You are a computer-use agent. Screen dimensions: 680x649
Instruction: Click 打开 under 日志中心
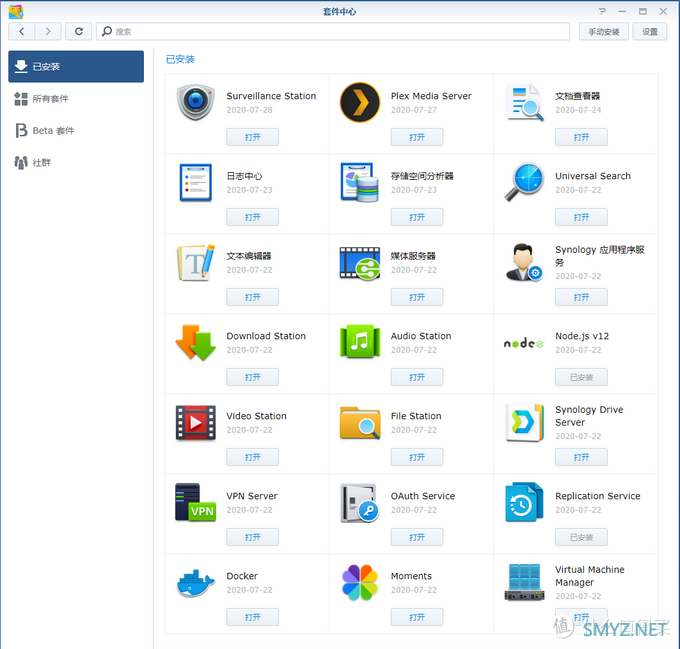point(252,217)
